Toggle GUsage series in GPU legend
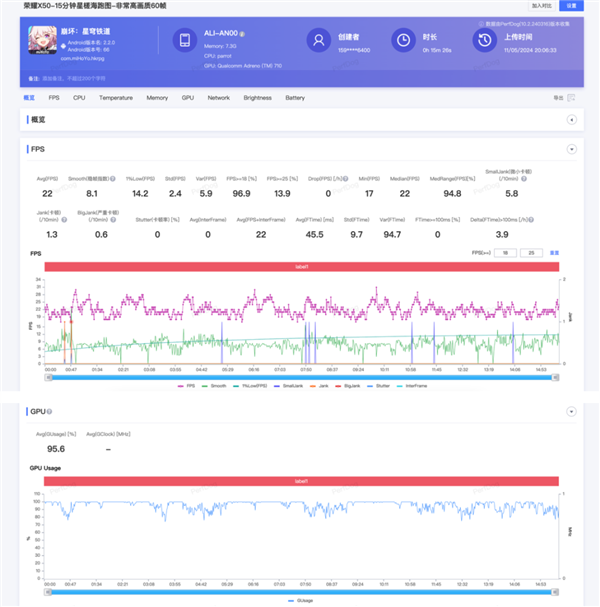The width and height of the screenshot is (600, 607). click(304, 600)
